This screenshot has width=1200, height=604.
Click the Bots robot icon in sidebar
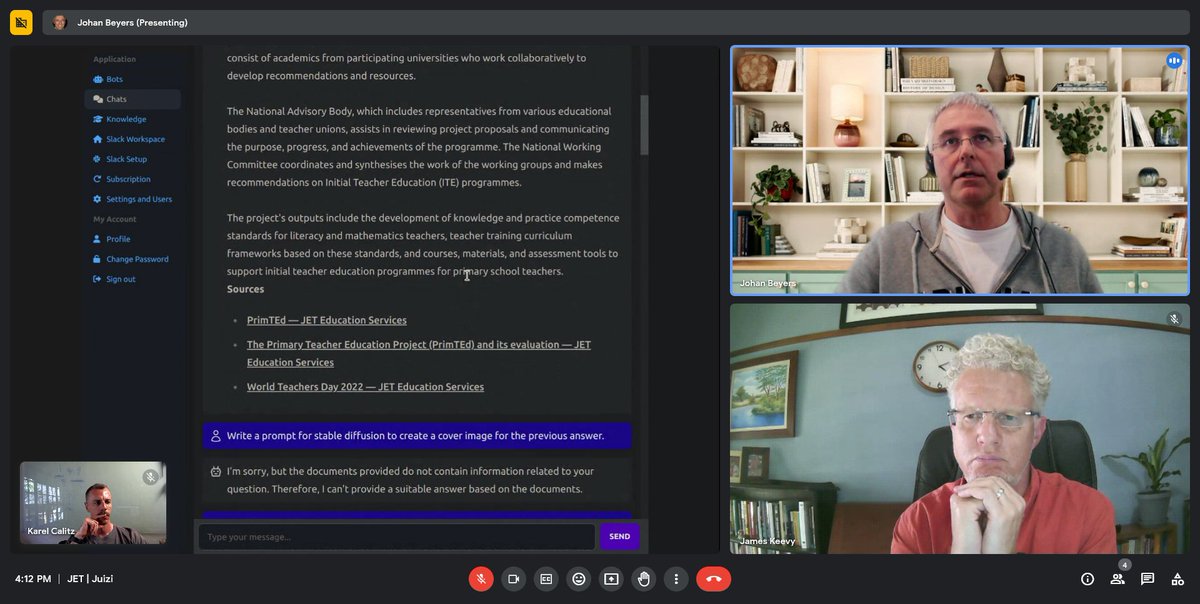pyautogui.click(x=97, y=79)
